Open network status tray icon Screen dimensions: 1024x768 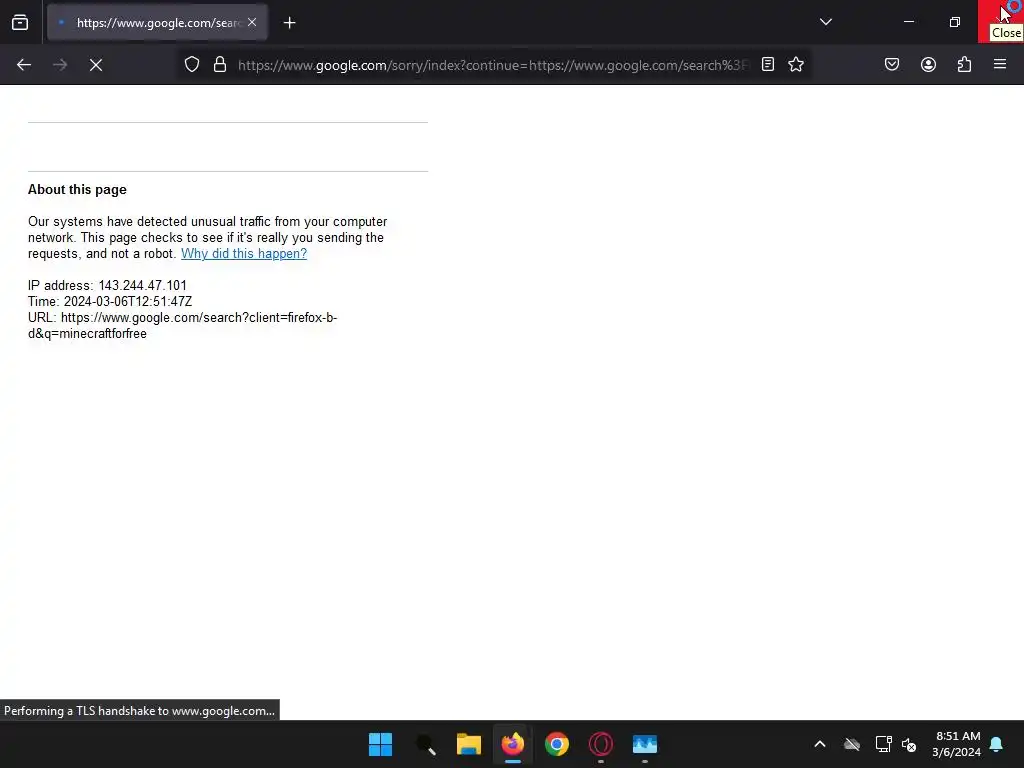coord(884,744)
